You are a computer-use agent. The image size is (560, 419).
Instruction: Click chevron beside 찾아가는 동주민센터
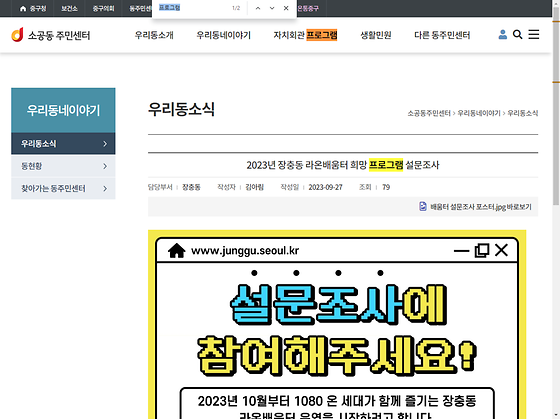[105, 188]
